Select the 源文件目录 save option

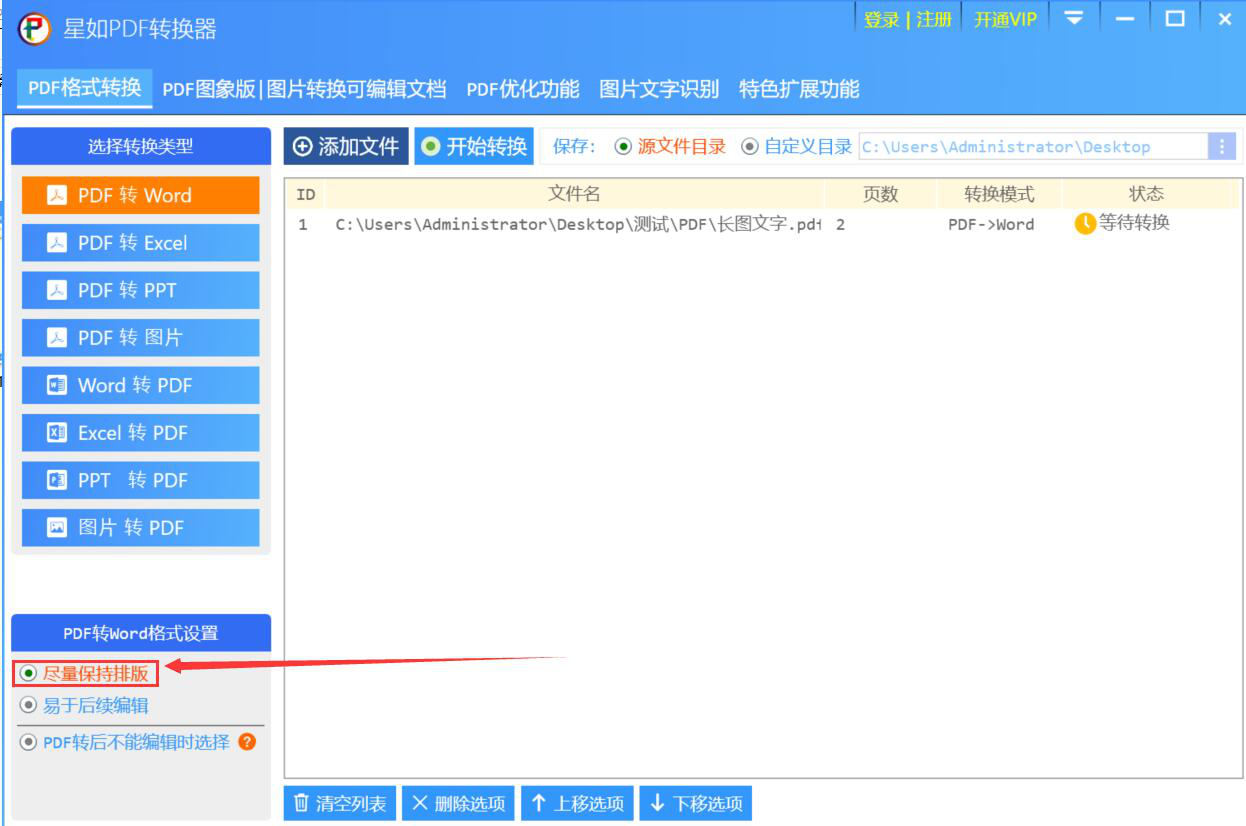670,147
